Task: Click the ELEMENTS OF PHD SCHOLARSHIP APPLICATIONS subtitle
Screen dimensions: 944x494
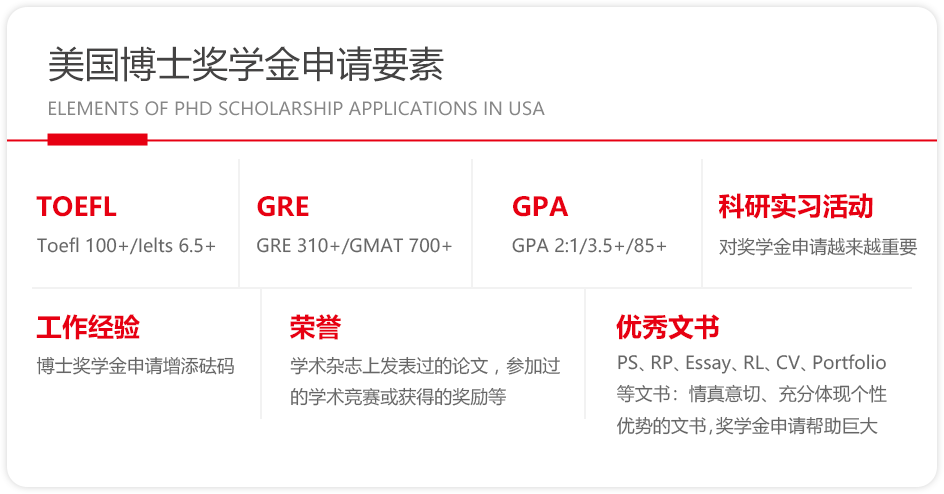Action: pyautogui.click(x=296, y=109)
